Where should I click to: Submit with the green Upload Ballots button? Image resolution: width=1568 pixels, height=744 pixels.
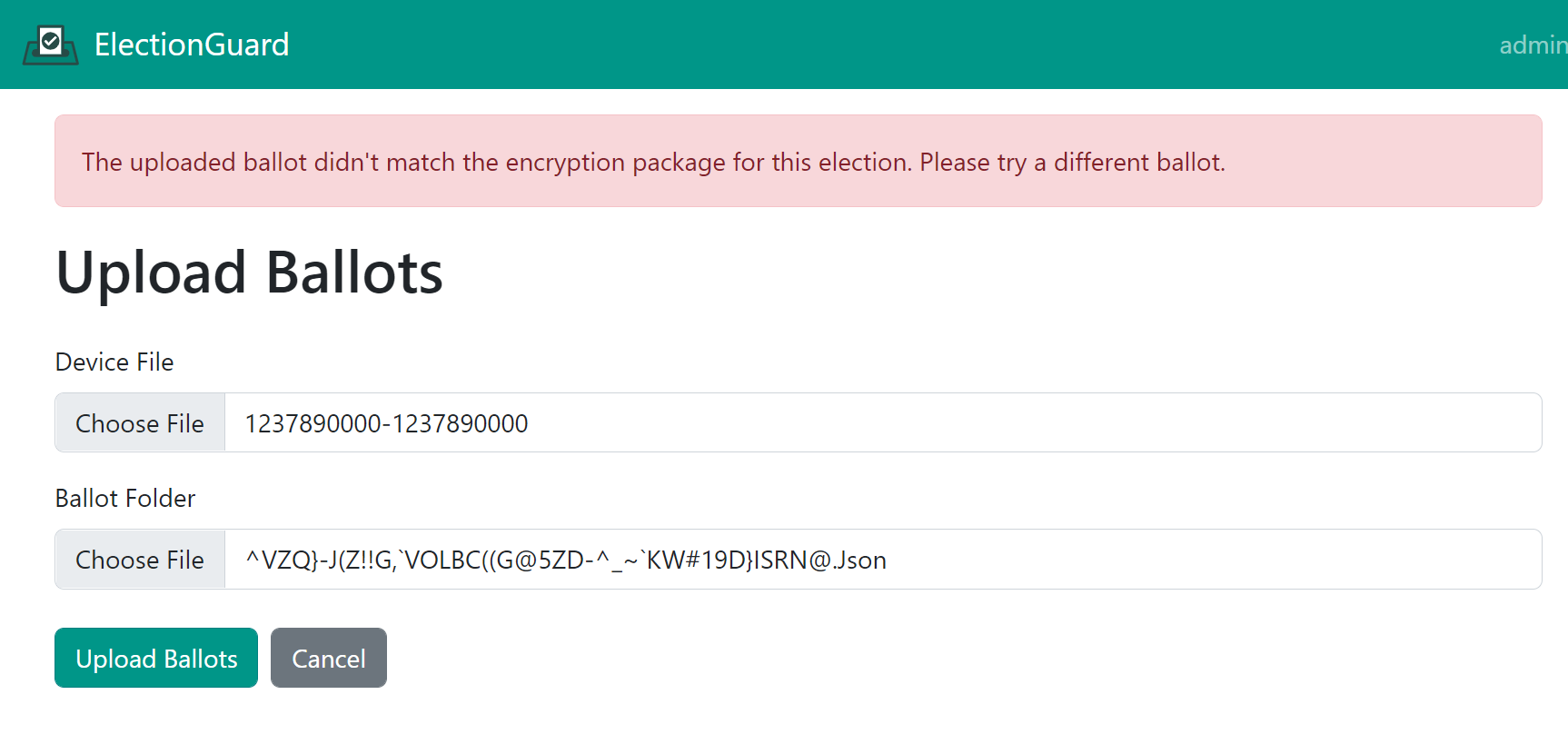156,658
